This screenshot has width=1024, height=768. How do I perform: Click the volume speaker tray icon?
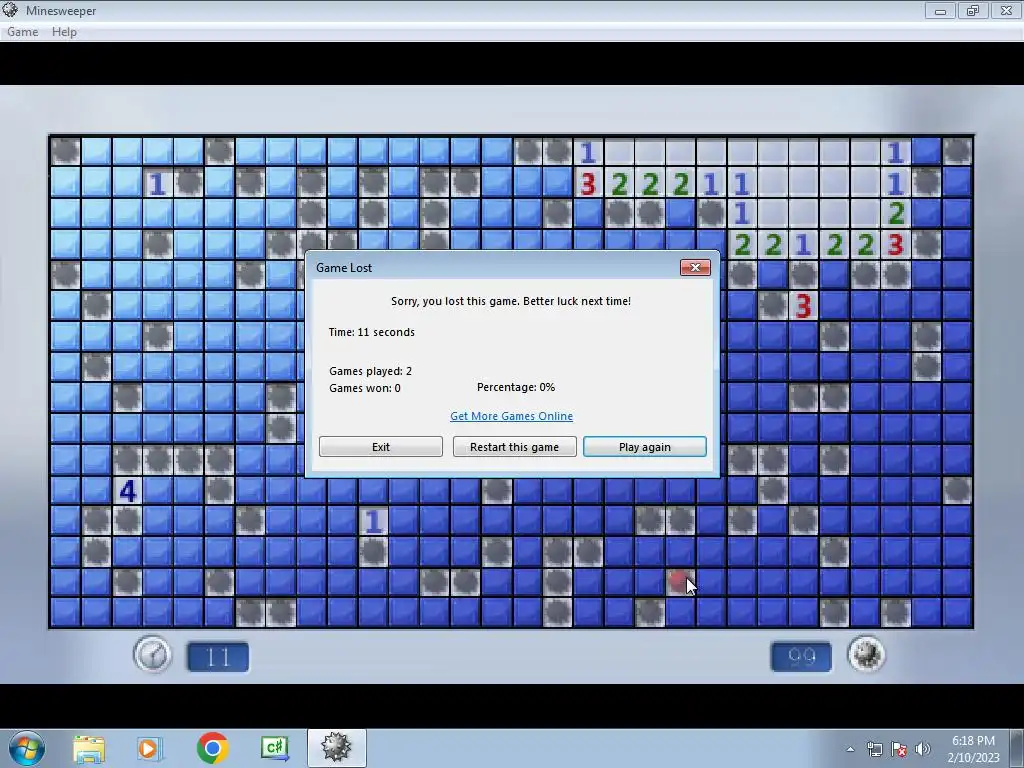(923, 749)
